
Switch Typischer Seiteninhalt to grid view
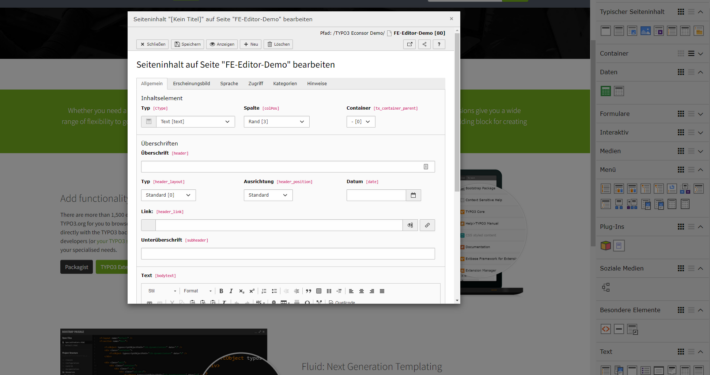coord(681,12)
